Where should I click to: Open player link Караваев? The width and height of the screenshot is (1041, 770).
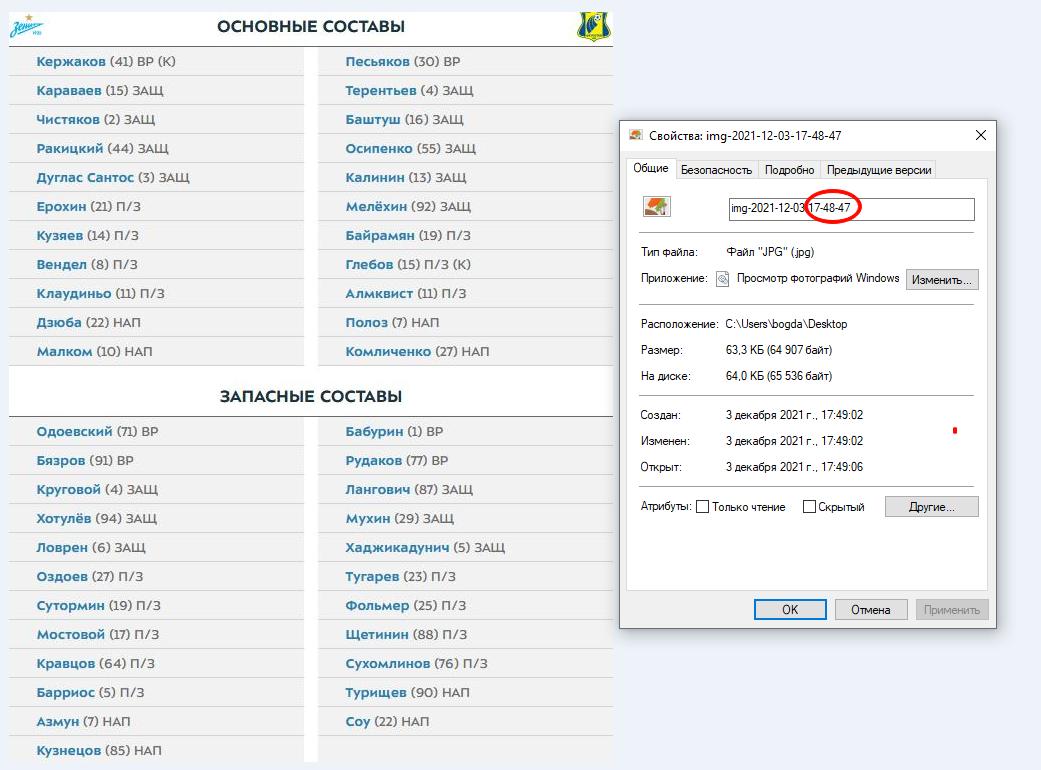point(69,90)
